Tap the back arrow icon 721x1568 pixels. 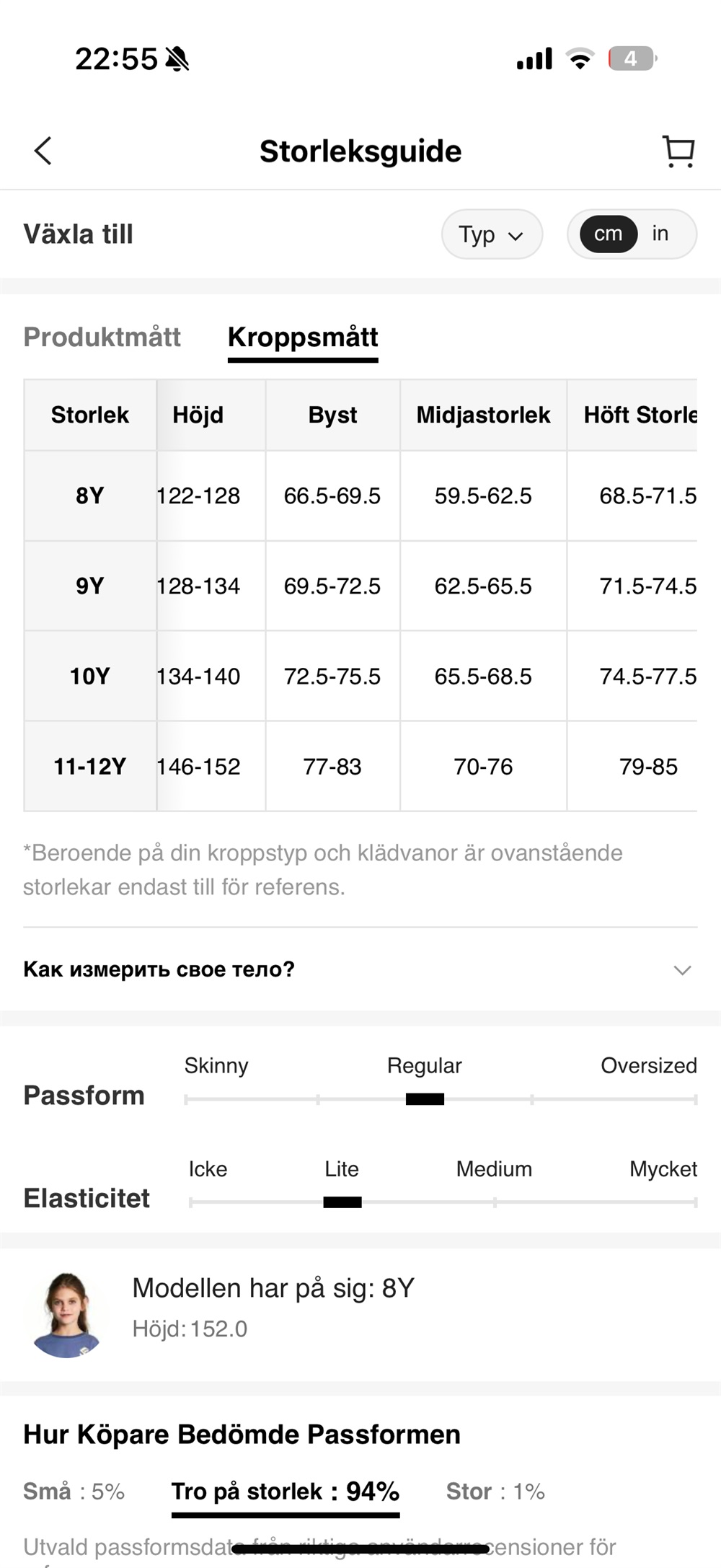click(43, 151)
